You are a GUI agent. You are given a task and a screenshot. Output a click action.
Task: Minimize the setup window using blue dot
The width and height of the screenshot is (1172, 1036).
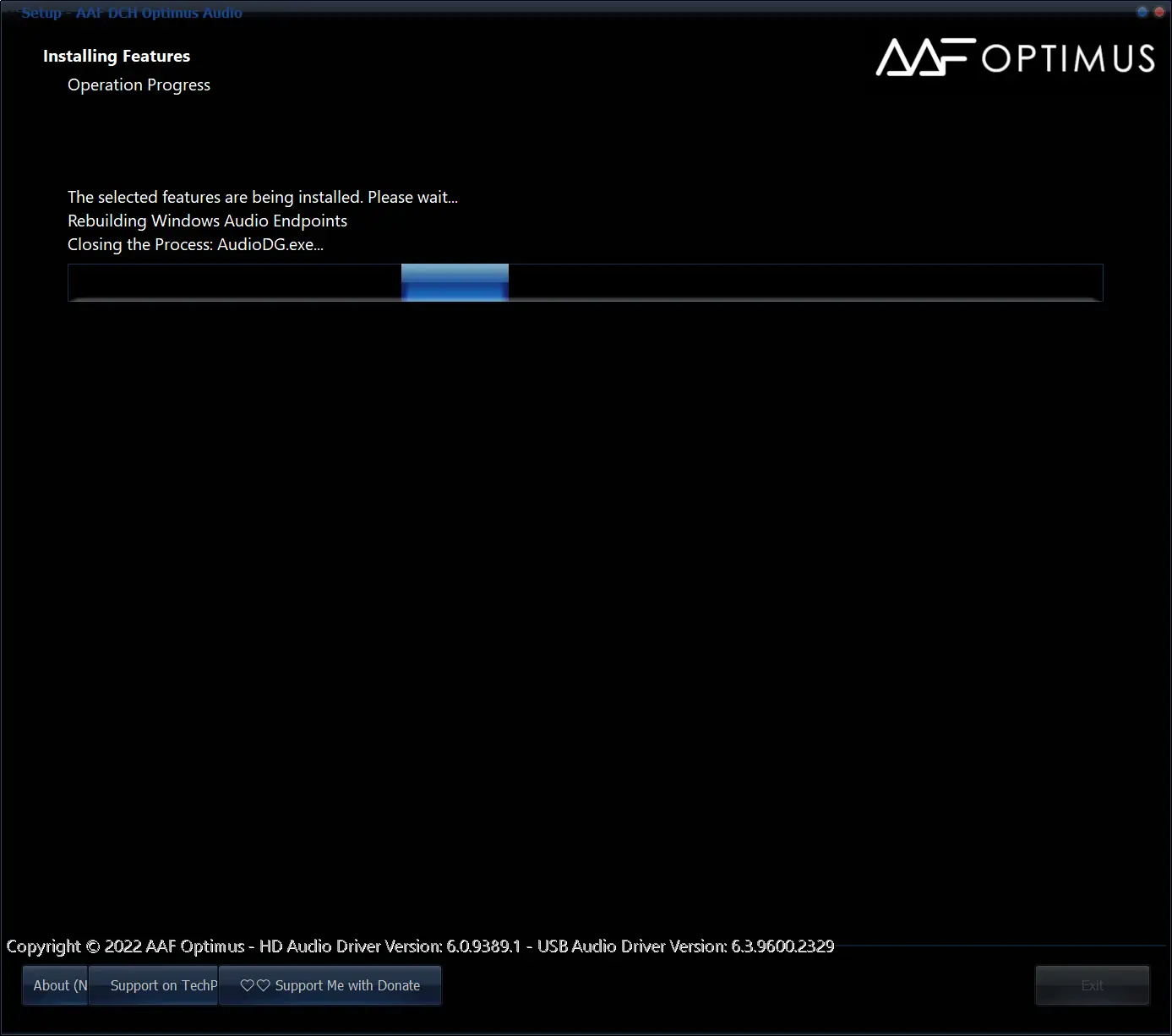click(1142, 12)
